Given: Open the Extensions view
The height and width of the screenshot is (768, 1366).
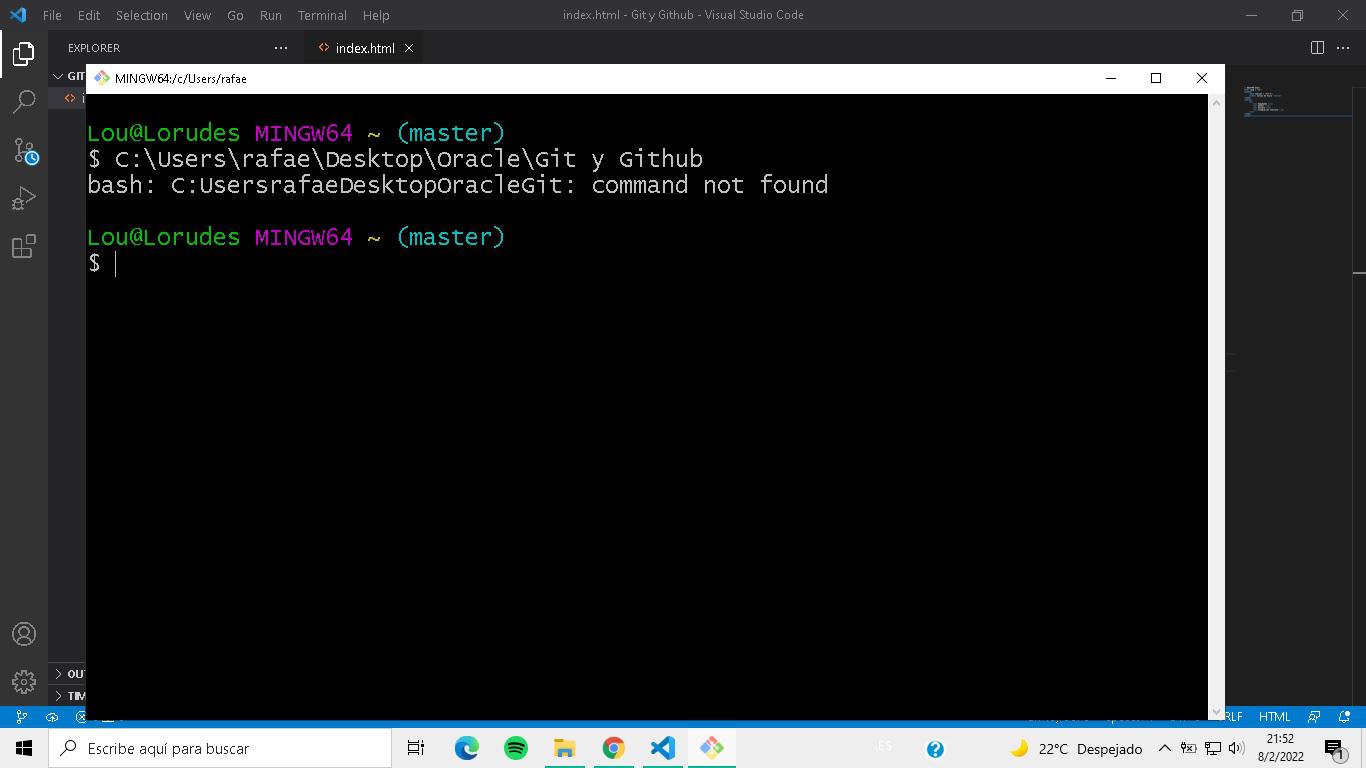Looking at the screenshot, I should pos(24,246).
